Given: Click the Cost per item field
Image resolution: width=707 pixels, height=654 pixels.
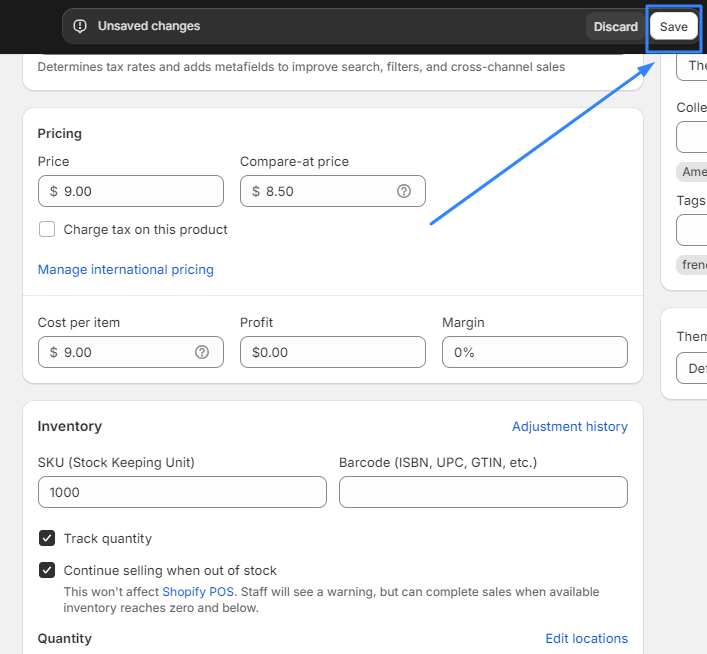Looking at the screenshot, I should [x=131, y=352].
